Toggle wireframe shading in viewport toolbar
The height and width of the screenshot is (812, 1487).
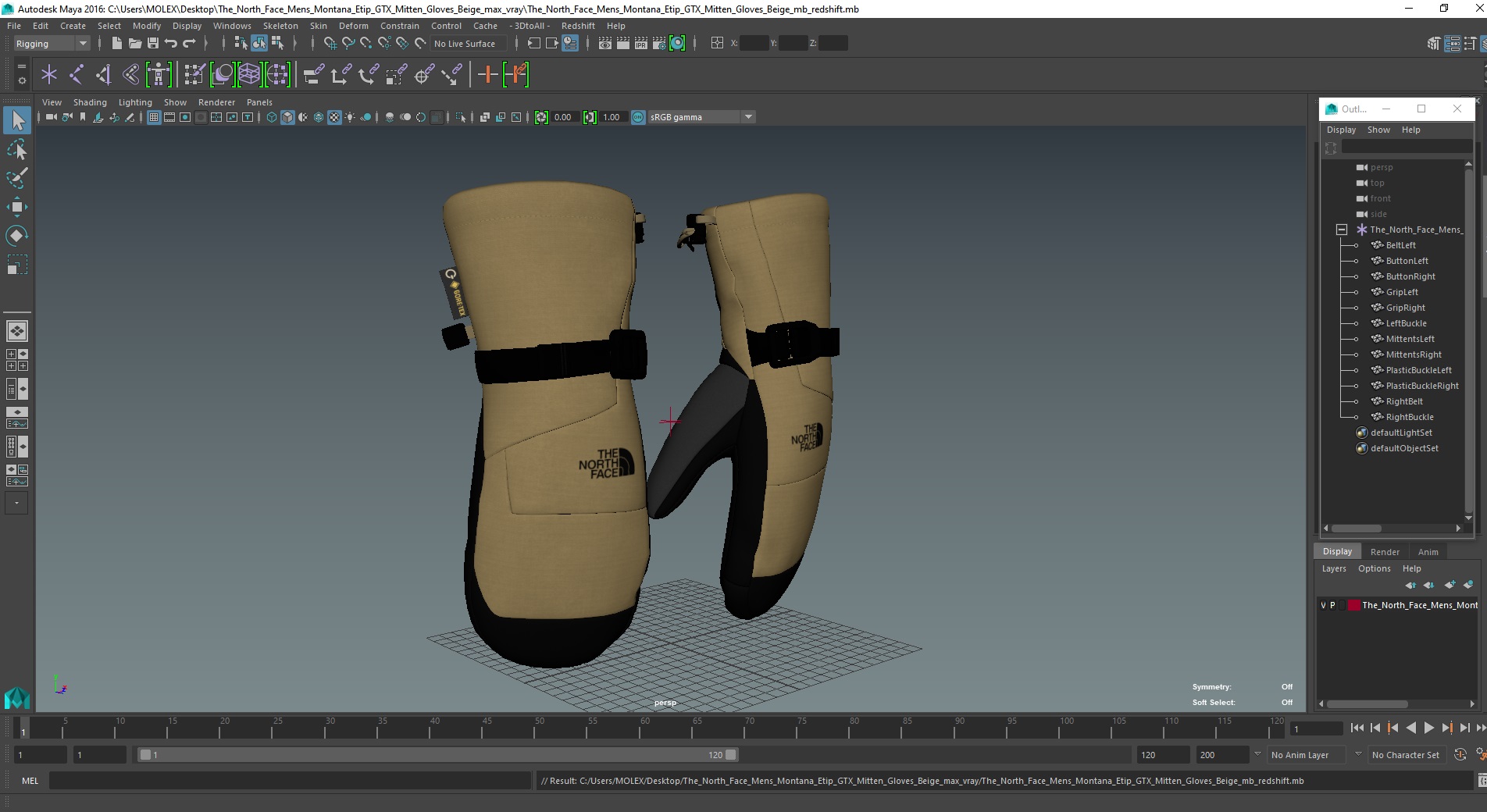tap(272, 117)
